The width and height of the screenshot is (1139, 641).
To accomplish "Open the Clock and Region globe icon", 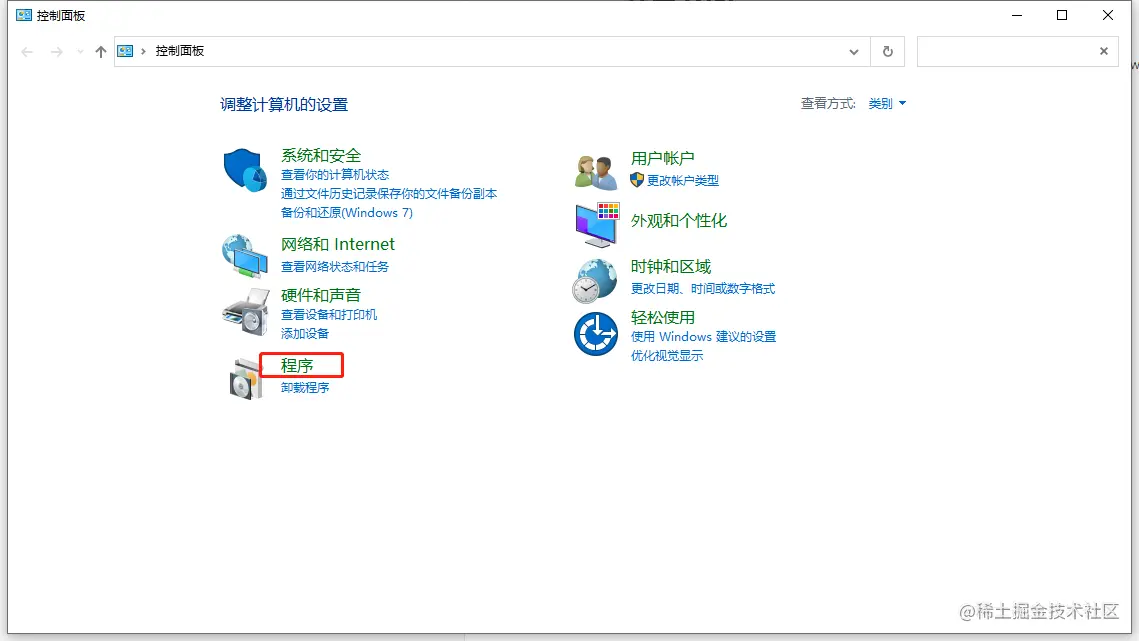I will [x=594, y=281].
